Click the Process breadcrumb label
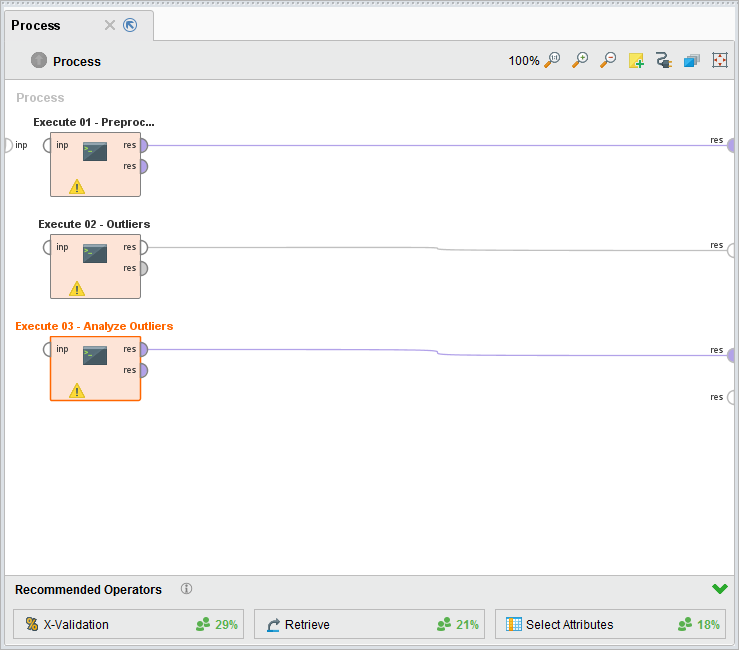Viewport: 739px width, 650px height. coord(77,62)
